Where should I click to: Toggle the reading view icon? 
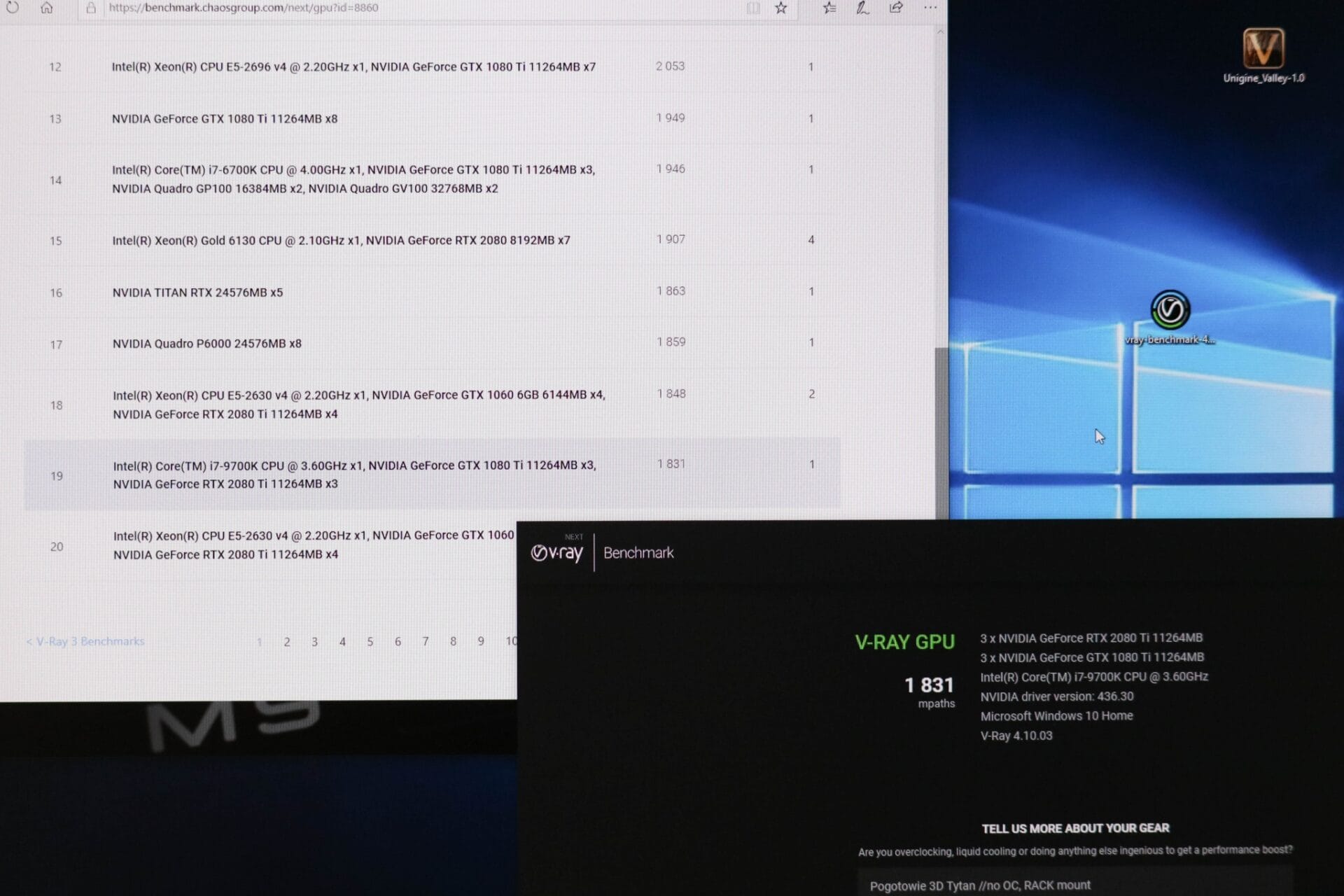(753, 8)
